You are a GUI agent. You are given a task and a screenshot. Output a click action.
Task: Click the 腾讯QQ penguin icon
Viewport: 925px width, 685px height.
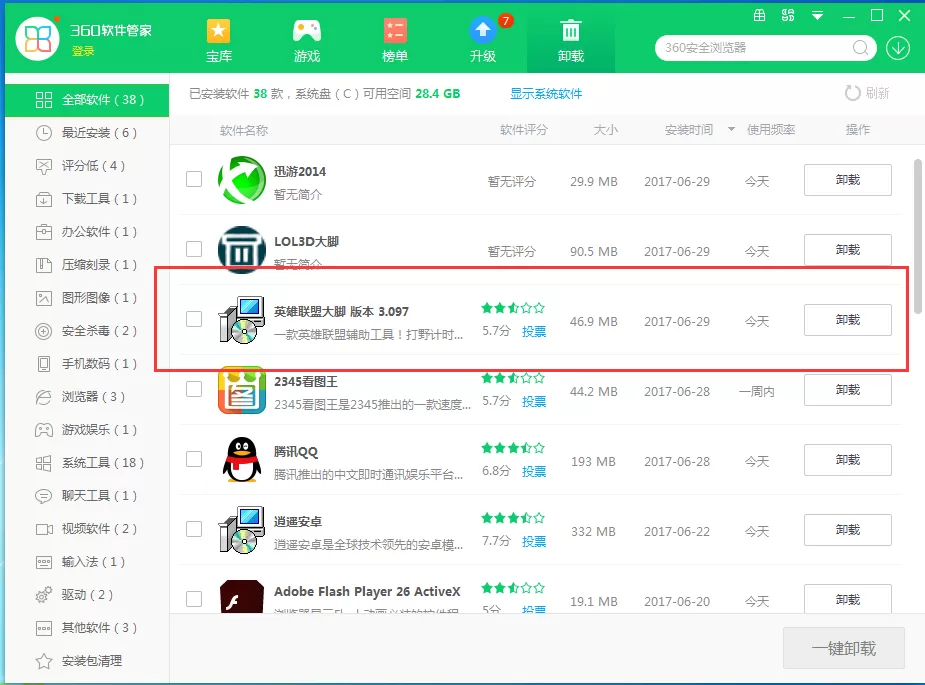coord(242,460)
